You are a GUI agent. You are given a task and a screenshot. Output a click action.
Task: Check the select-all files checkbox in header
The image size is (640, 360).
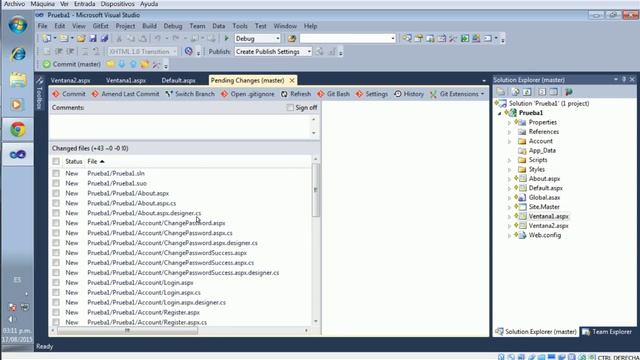(x=56, y=162)
